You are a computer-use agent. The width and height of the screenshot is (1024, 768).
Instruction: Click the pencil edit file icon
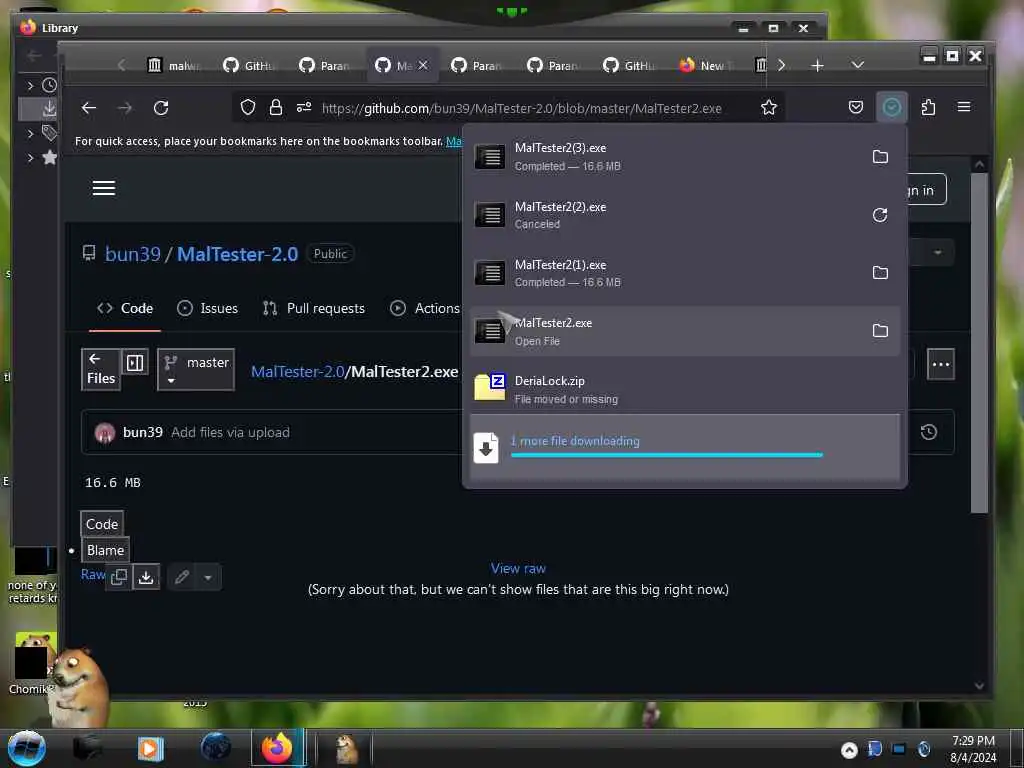click(x=182, y=577)
